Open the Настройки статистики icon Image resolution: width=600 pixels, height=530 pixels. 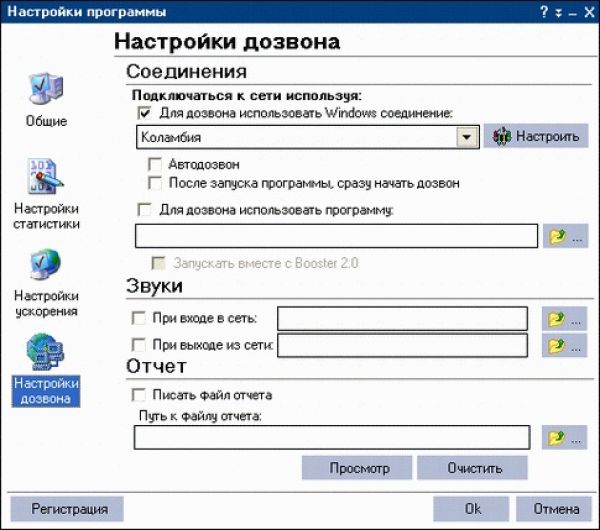click(45, 176)
